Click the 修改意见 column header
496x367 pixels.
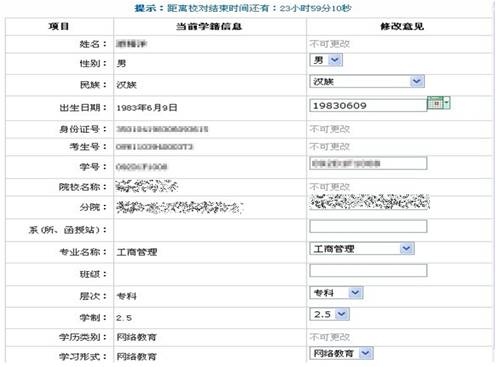(x=402, y=26)
